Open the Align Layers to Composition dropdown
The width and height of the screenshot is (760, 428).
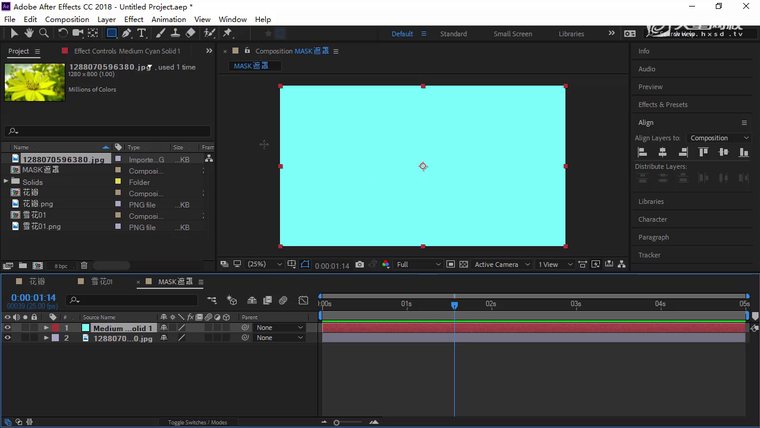point(719,138)
